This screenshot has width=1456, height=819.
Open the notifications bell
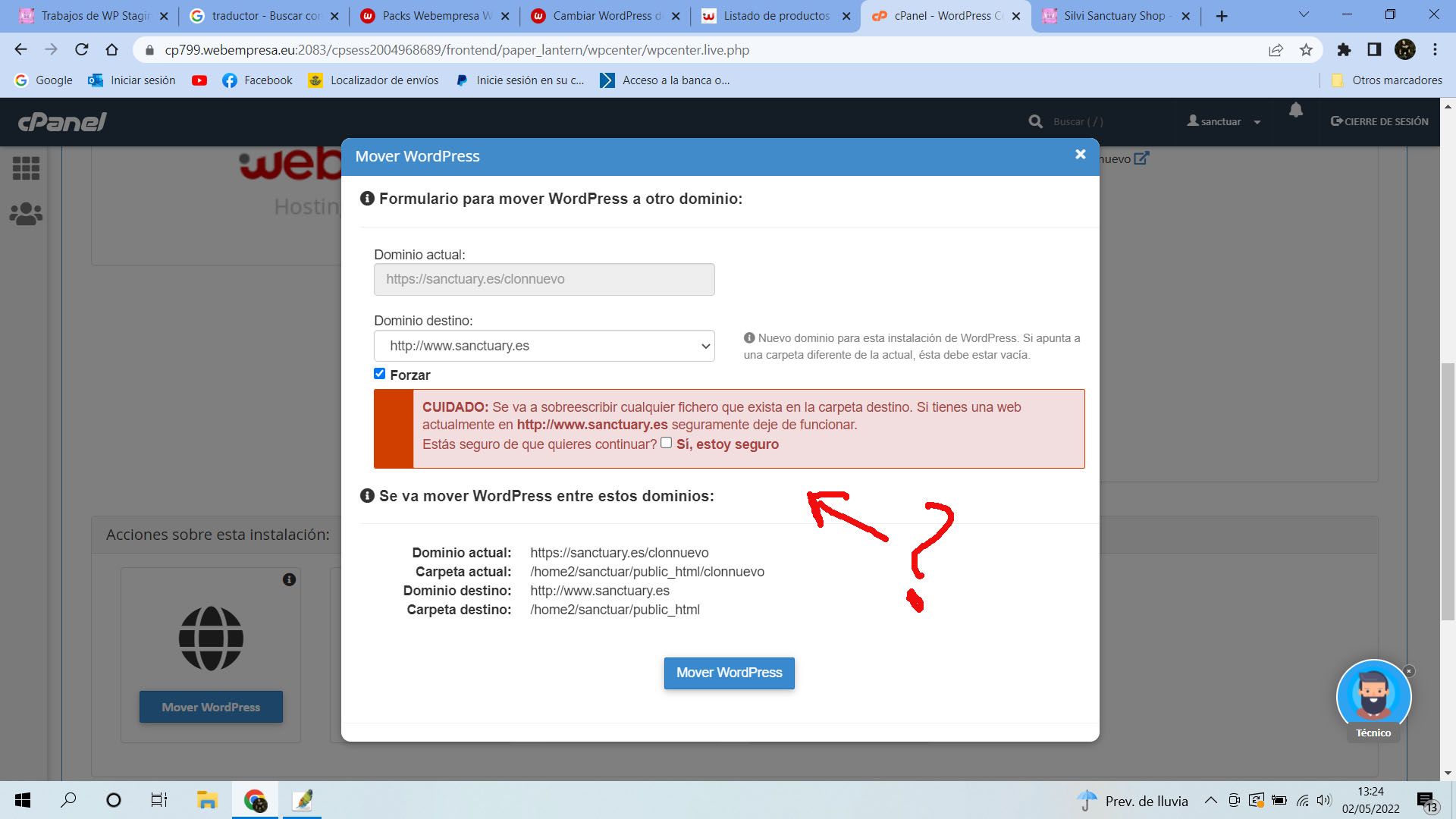click(1296, 111)
